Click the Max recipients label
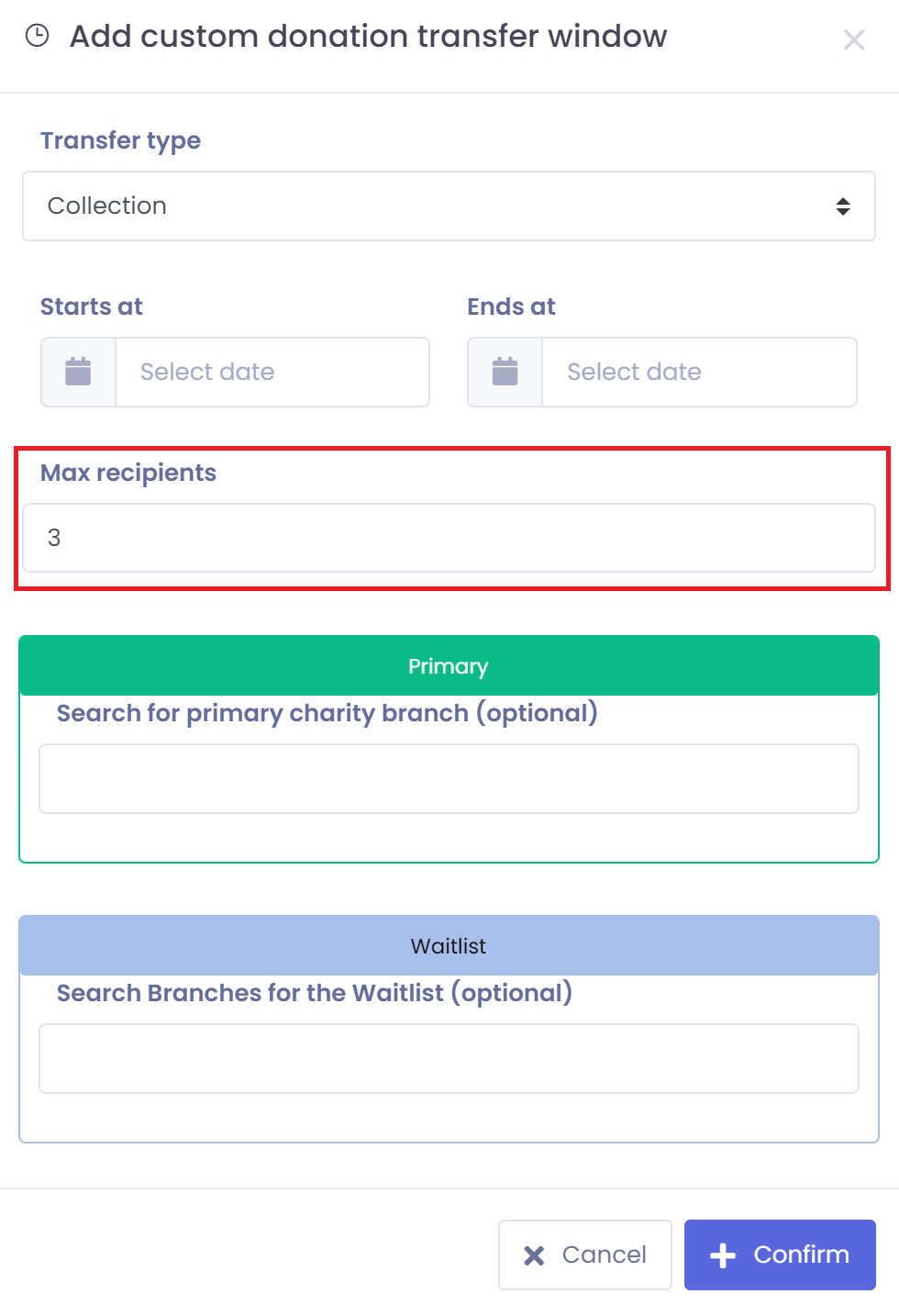899x1316 pixels. (128, 473)
